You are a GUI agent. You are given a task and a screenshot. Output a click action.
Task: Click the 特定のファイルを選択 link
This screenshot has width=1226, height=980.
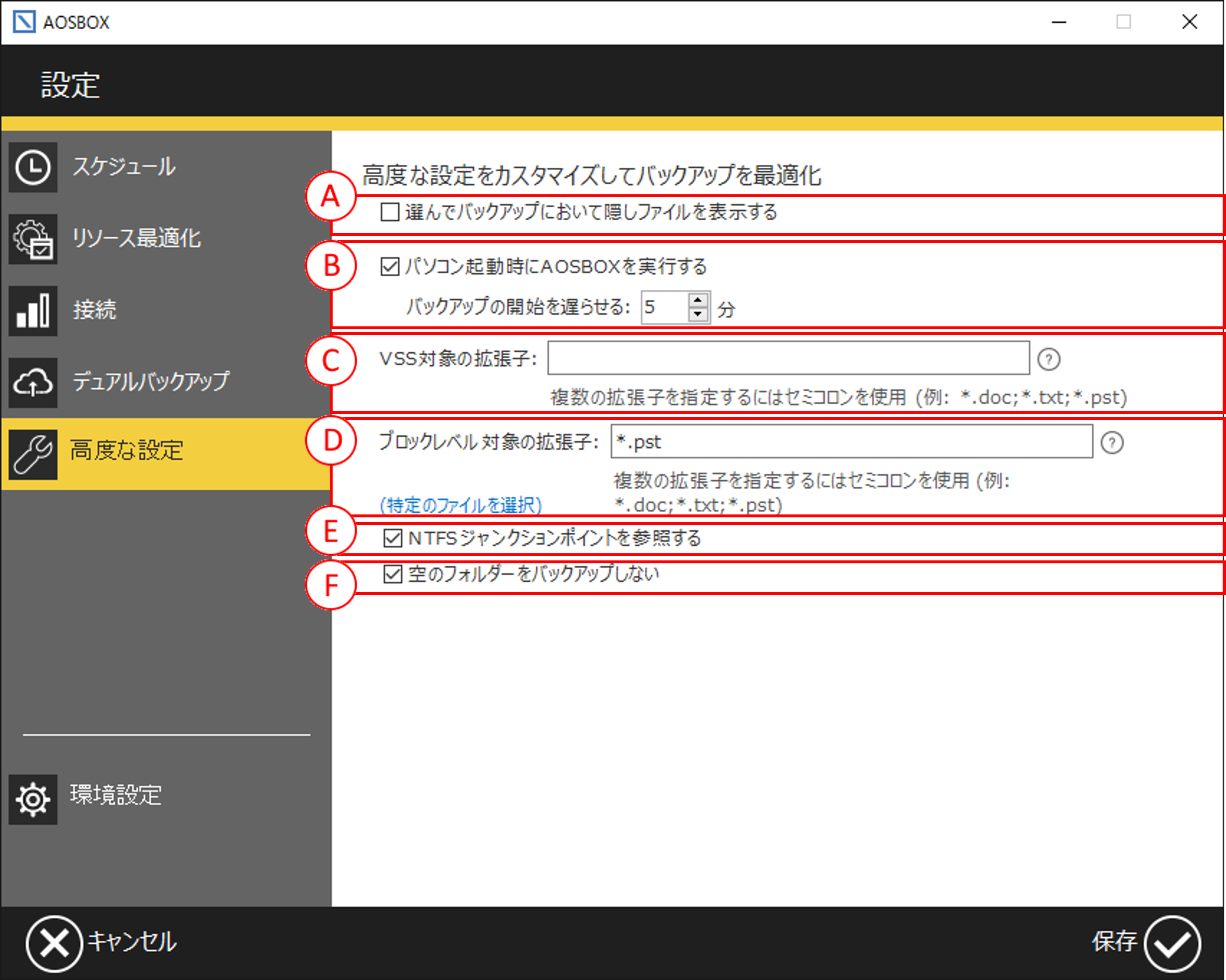[461, 505]
